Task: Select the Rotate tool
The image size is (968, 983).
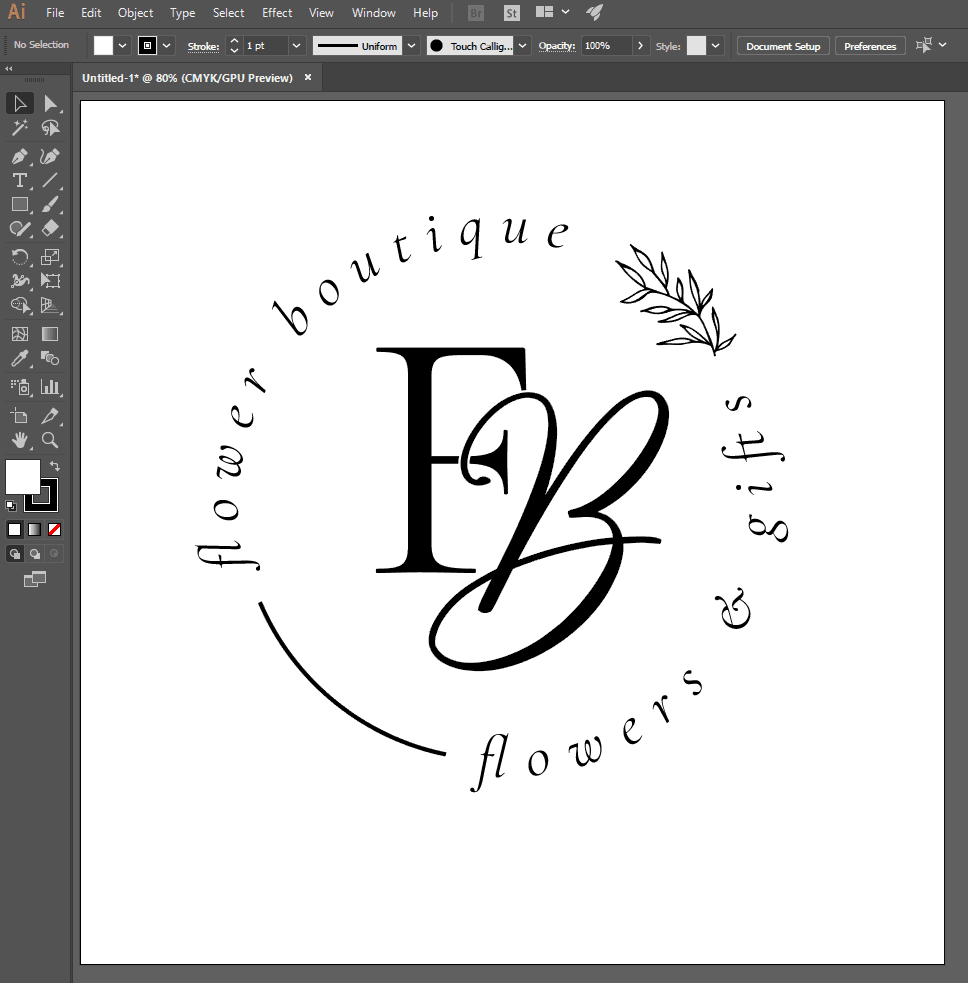Action: point(19,256)
